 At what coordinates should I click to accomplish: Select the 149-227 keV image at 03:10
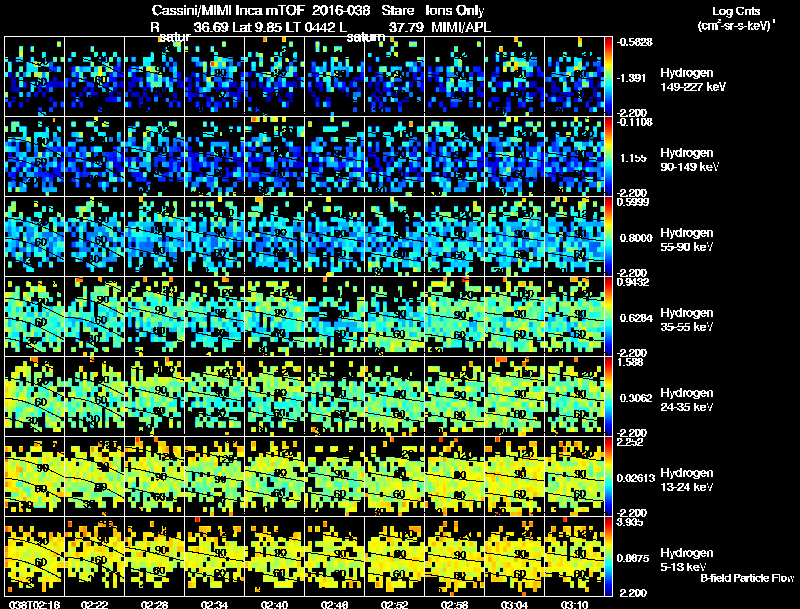click(x=574, y=76)
